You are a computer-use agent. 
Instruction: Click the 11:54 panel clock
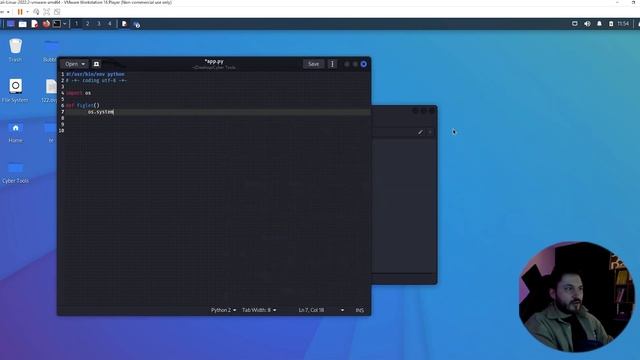623,24
